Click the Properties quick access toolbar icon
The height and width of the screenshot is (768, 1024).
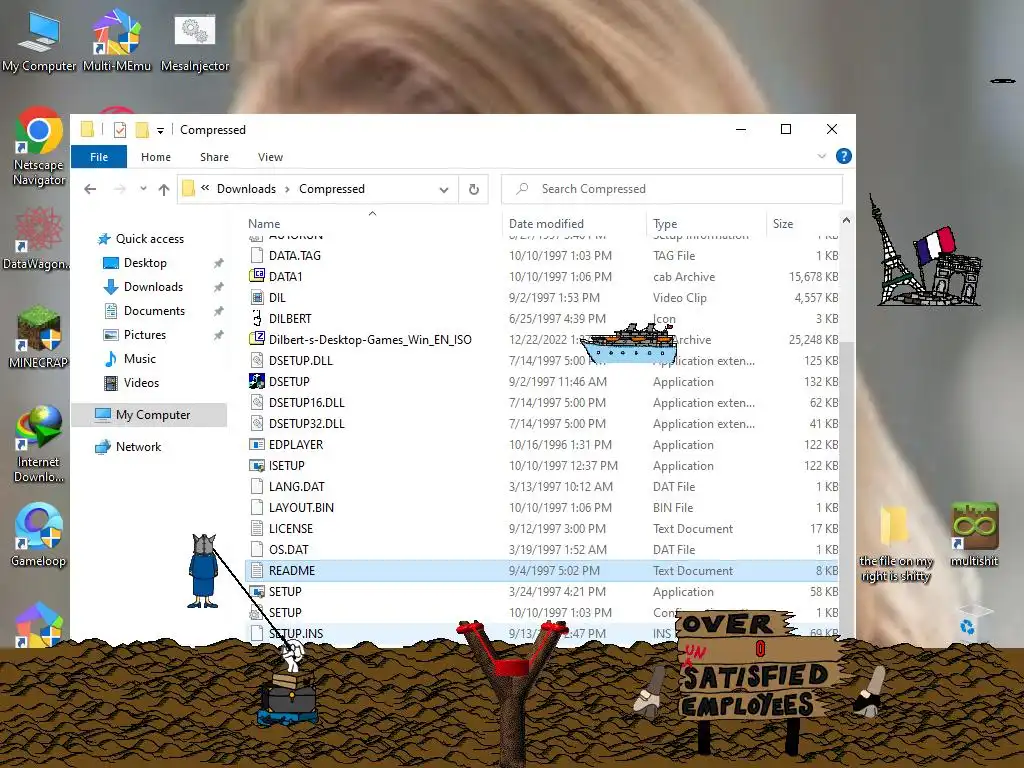(120, 129)
